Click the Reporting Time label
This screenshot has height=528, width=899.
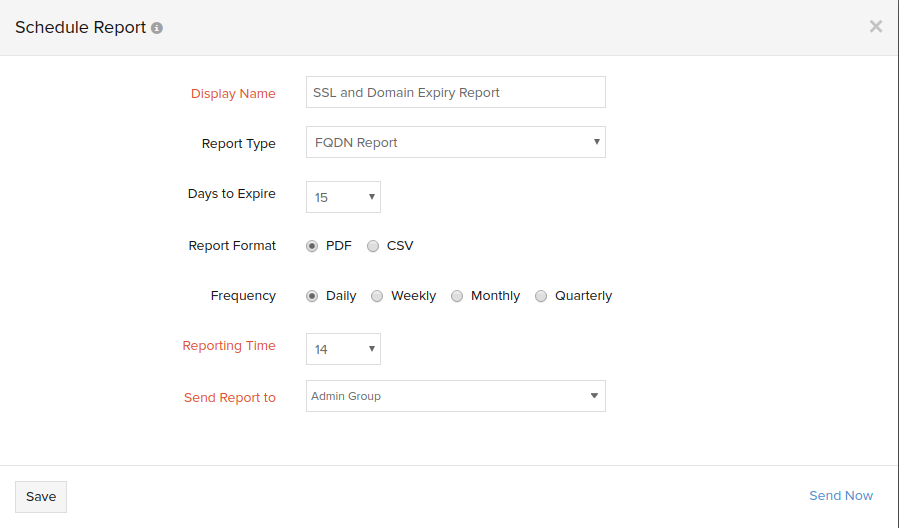pyautogui.click(x=228, y=345)
